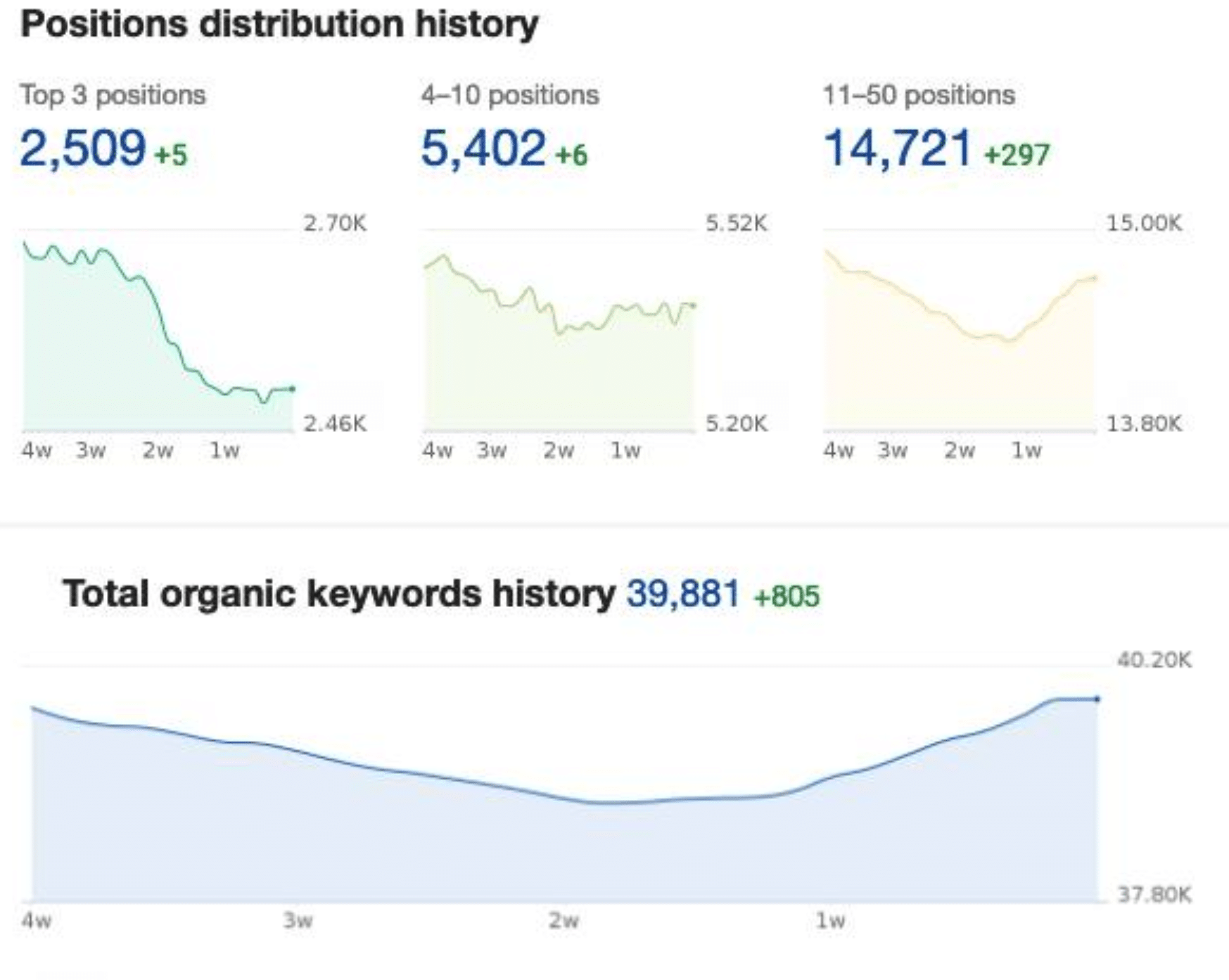
Task: Click the +5 change next to 2,509
Action: click(171, 155)
